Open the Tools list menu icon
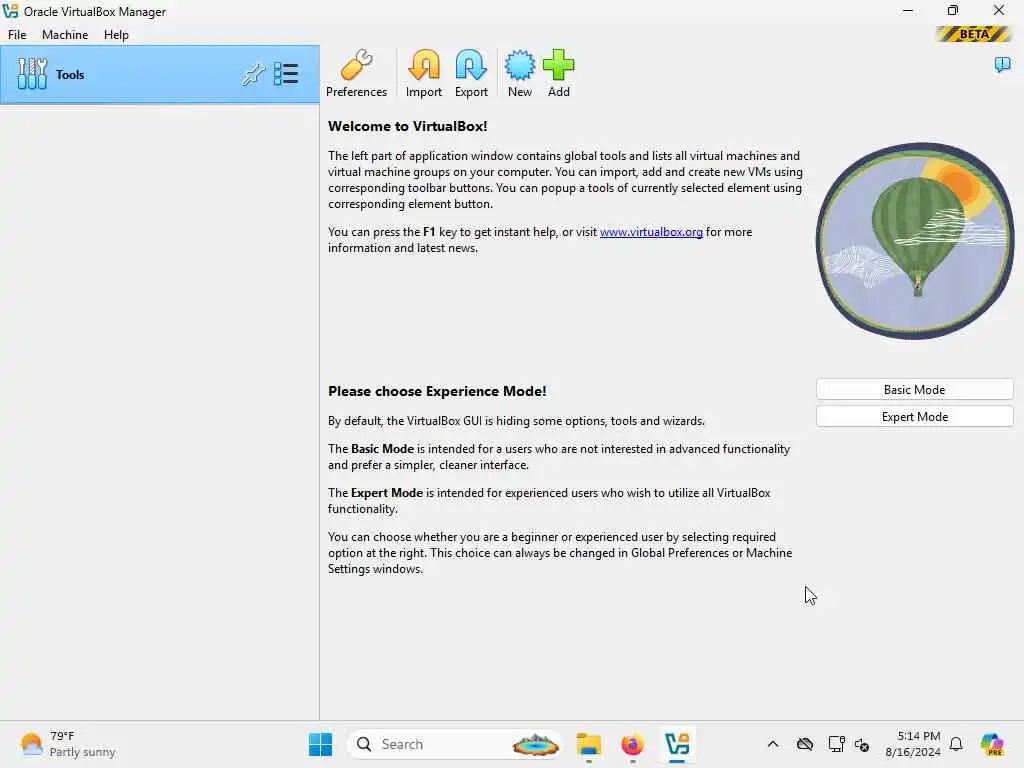 point(286,74)
